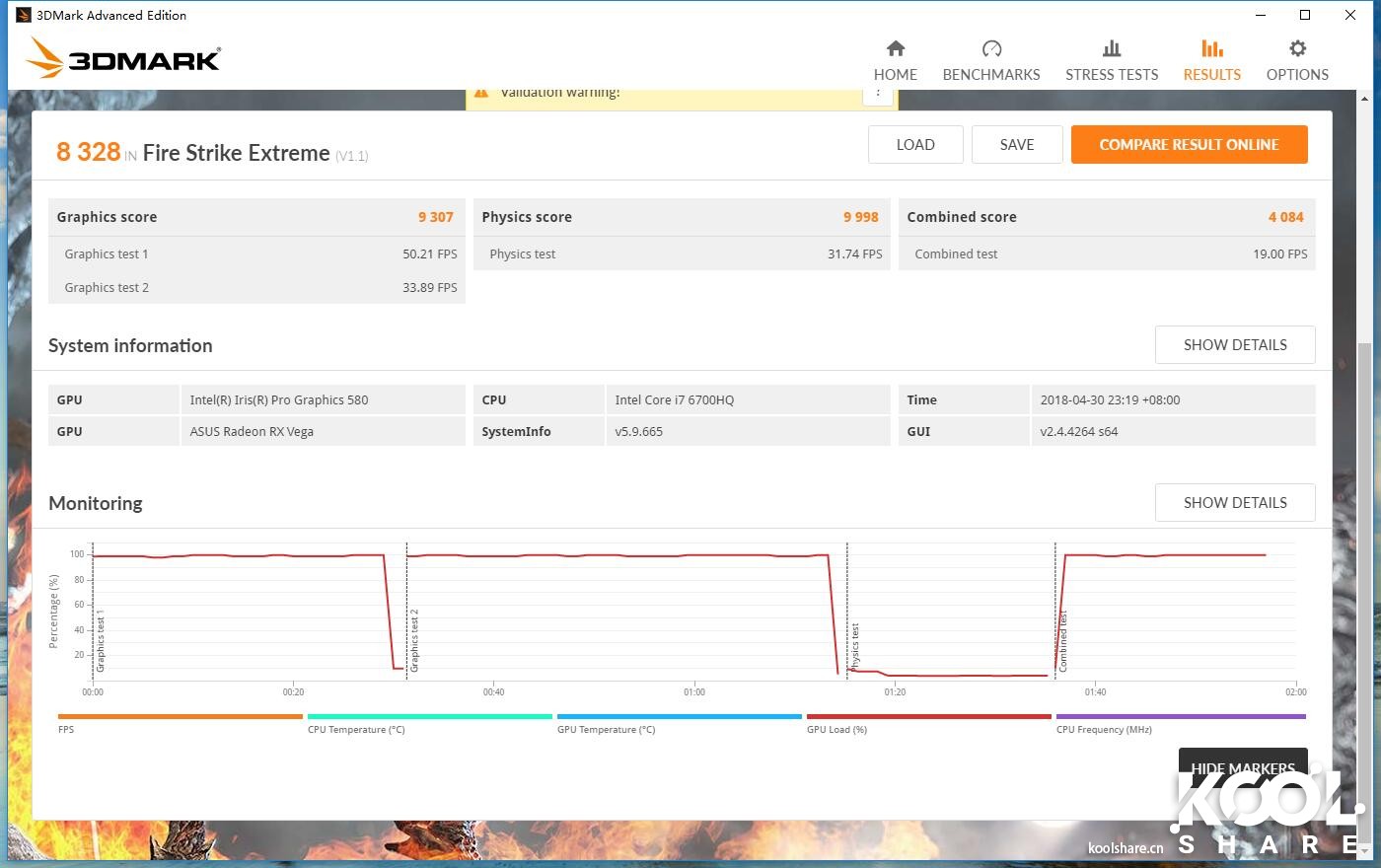Click the 3DMark logo
Screen dimensions: 1381x868
click(123, 58)
